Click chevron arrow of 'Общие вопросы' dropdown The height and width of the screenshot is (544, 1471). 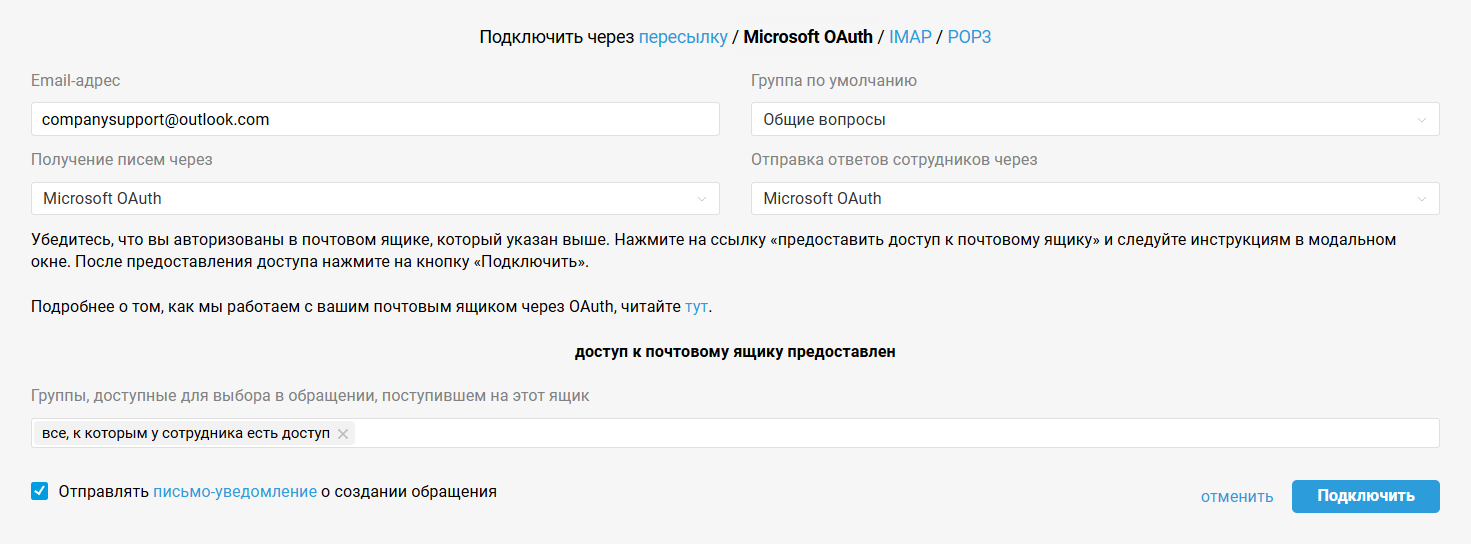click(x=1421, y=120)
